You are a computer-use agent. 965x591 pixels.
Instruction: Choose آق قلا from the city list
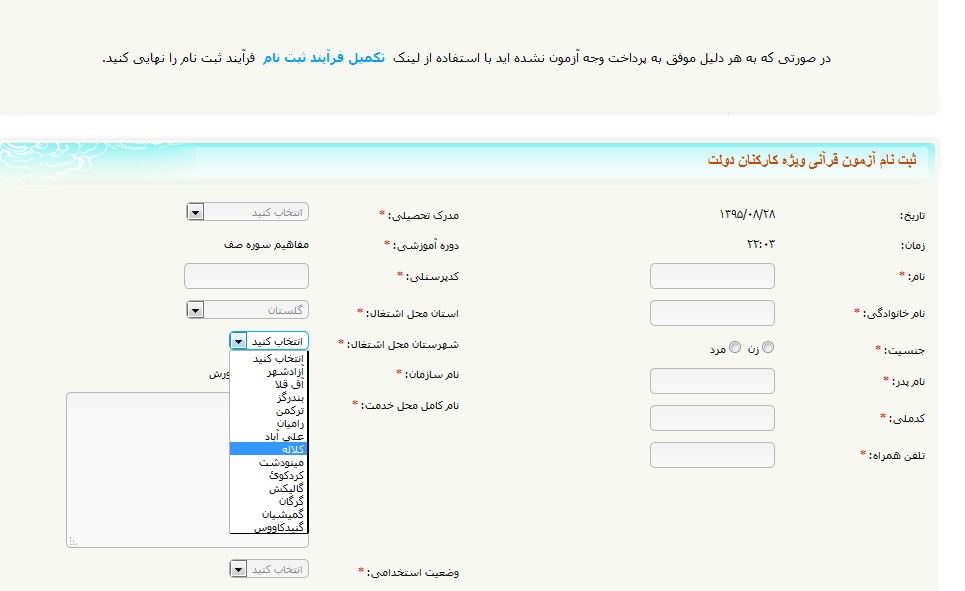268,384
